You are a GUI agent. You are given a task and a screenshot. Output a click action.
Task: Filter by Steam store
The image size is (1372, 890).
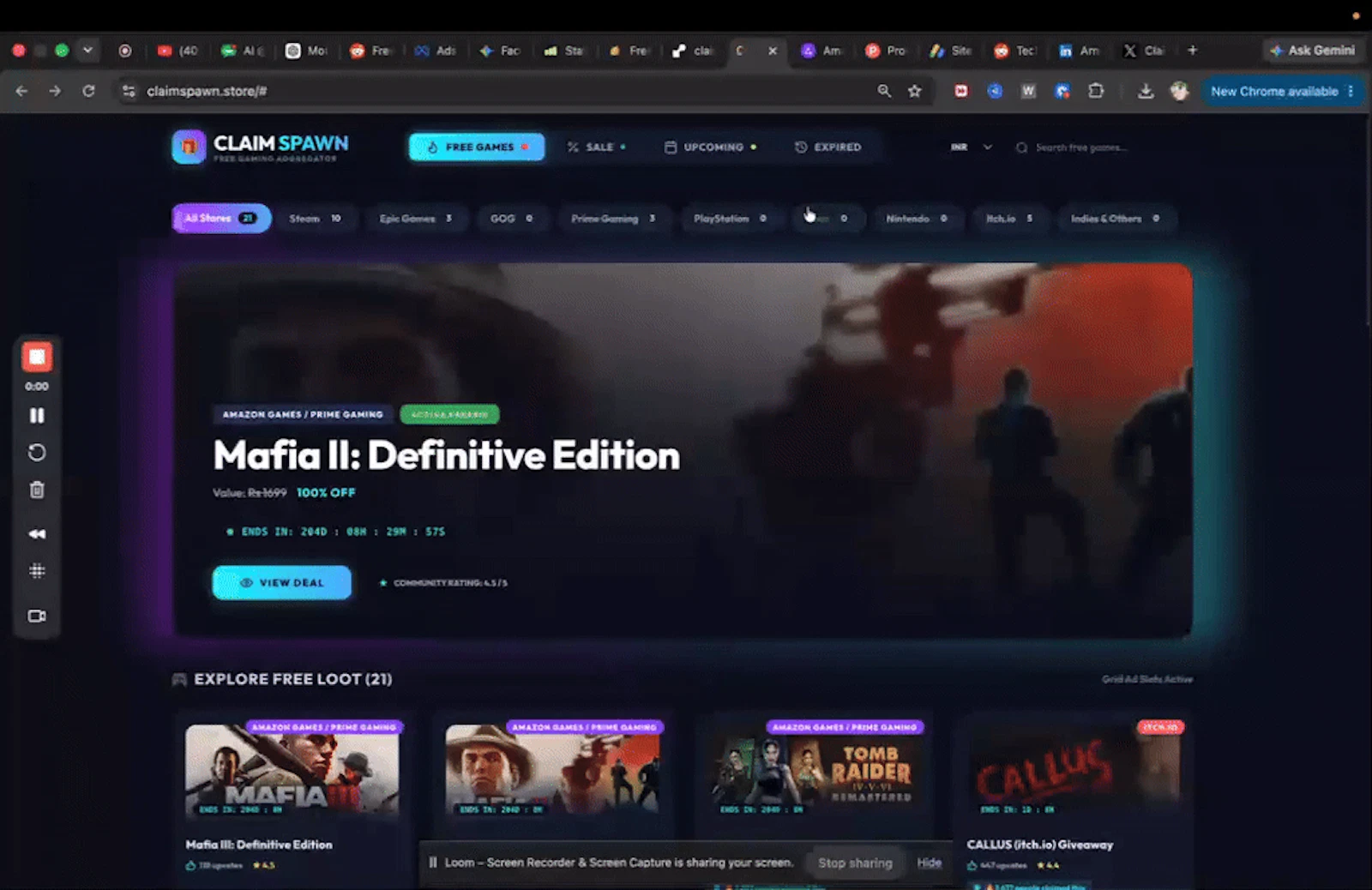(x=315, y=219)
